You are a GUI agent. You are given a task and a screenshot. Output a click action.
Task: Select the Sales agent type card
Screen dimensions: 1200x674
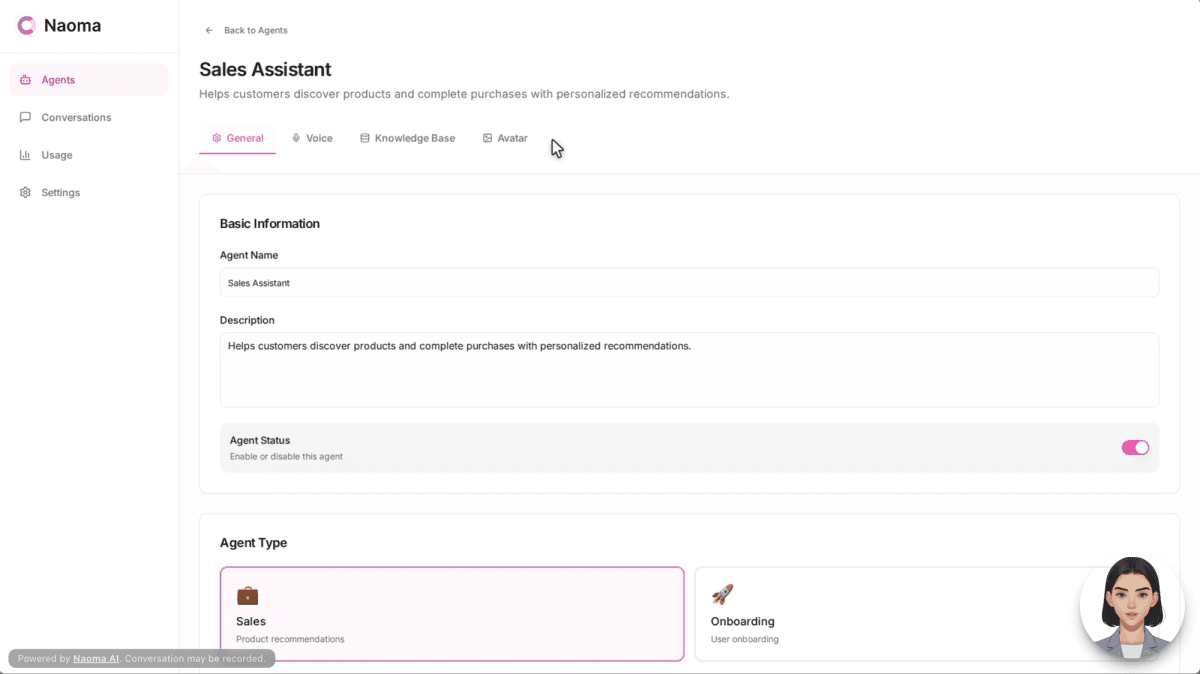(452, 614)
